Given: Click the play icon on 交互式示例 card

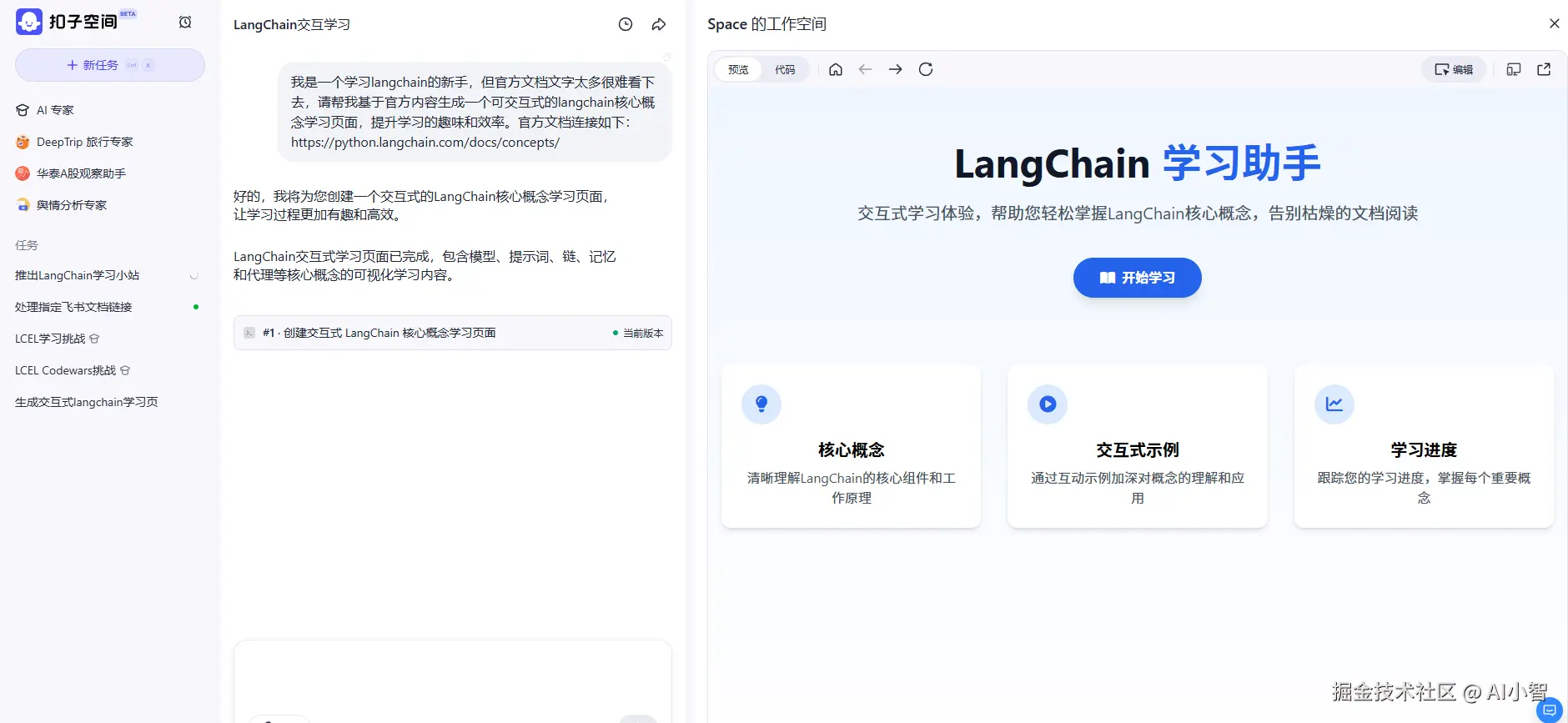Looking at the screenshot, I should pyautogui.click(x=1048, y=404).
